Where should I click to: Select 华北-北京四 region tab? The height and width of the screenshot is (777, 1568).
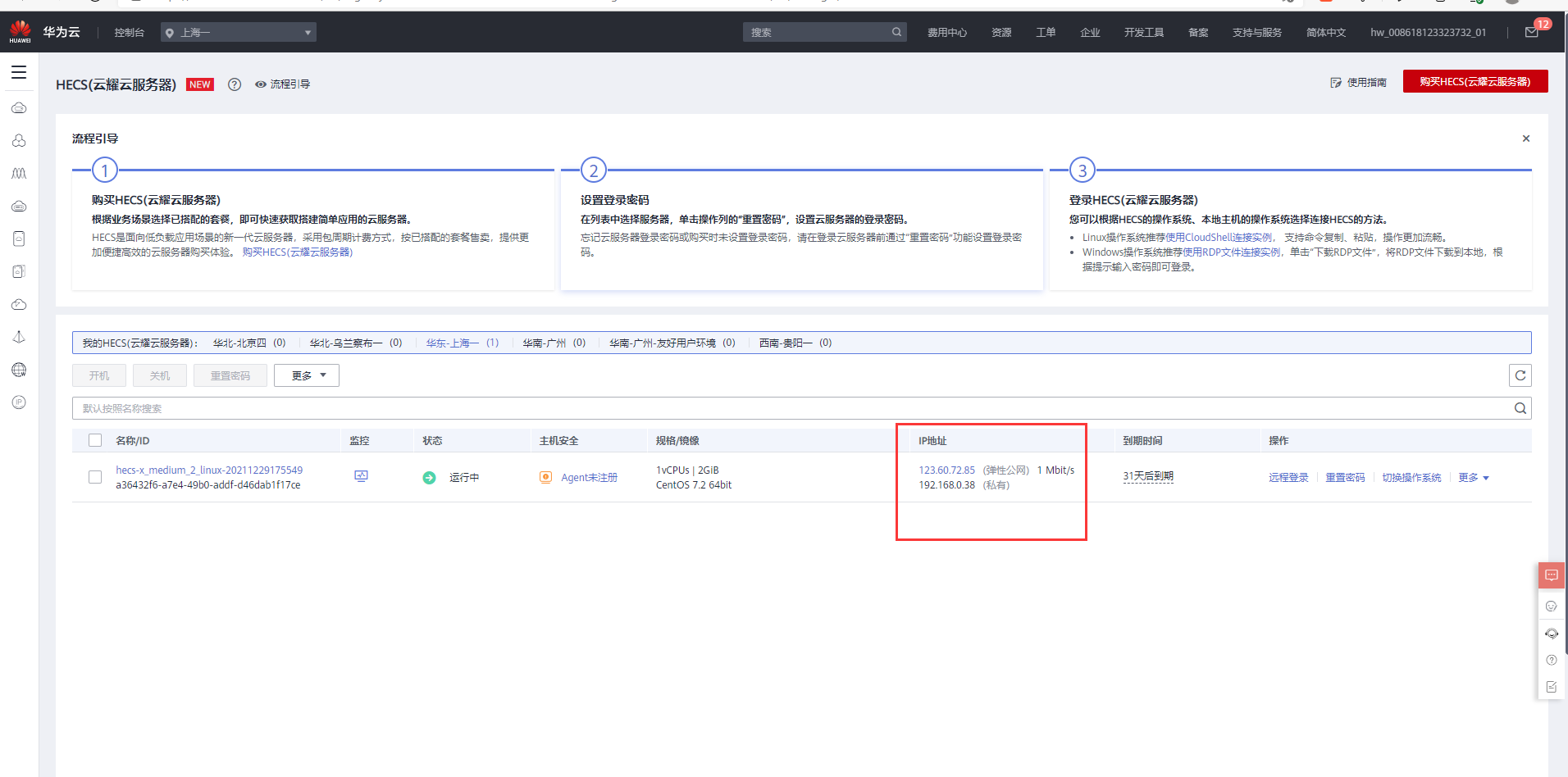click(x=249, y=343)
